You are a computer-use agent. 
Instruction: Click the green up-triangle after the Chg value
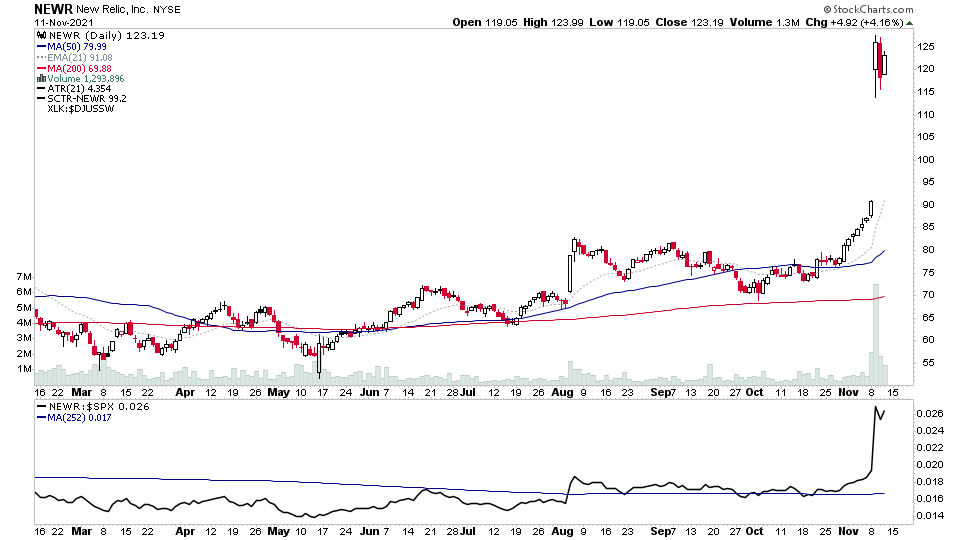click(910, 23)
